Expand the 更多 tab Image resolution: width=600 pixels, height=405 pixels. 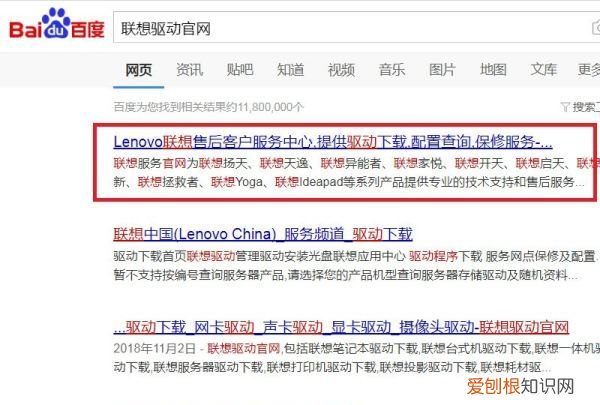click(589, 70)
